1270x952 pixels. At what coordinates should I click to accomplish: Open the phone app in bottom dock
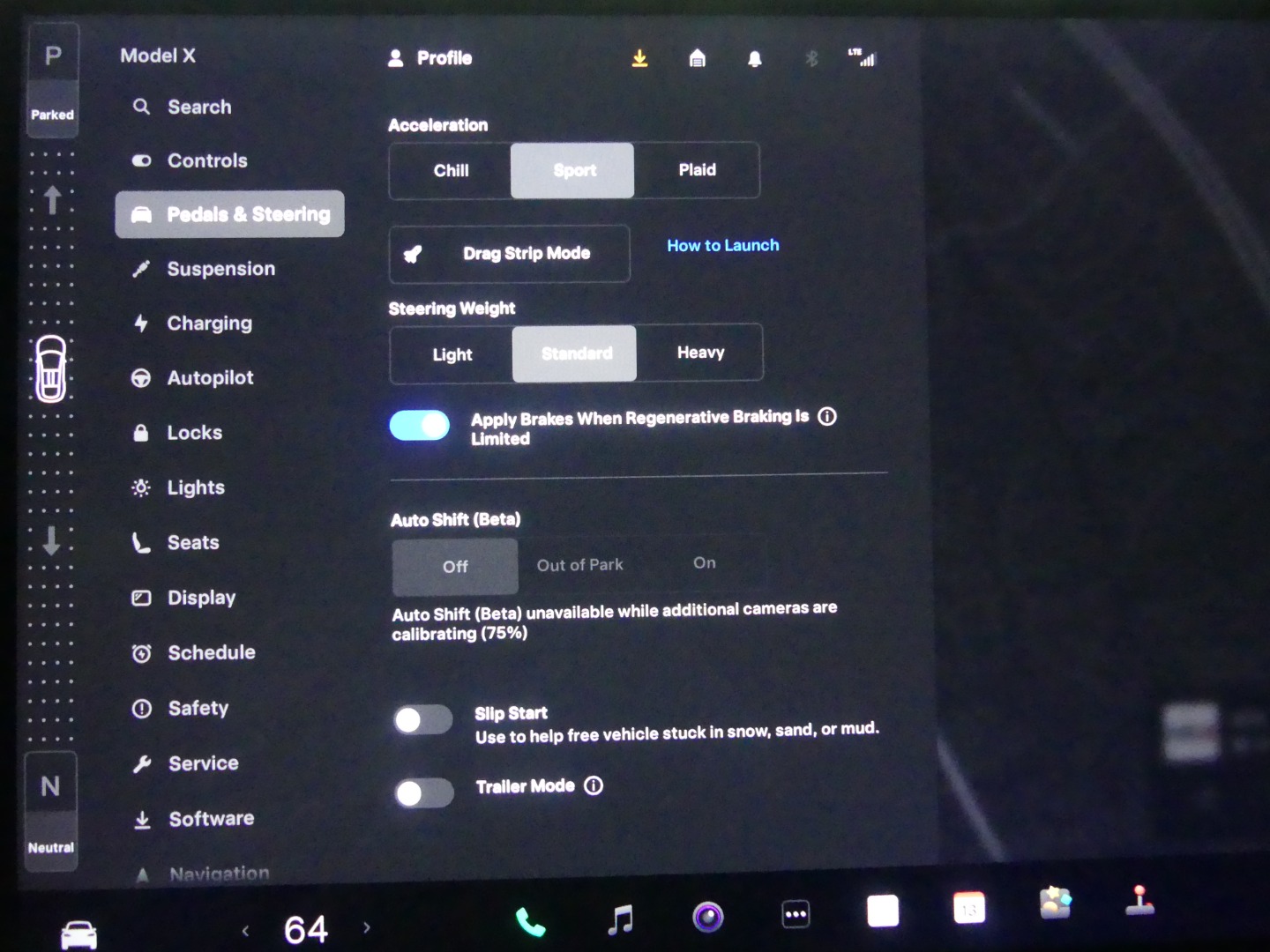point(530,922)
